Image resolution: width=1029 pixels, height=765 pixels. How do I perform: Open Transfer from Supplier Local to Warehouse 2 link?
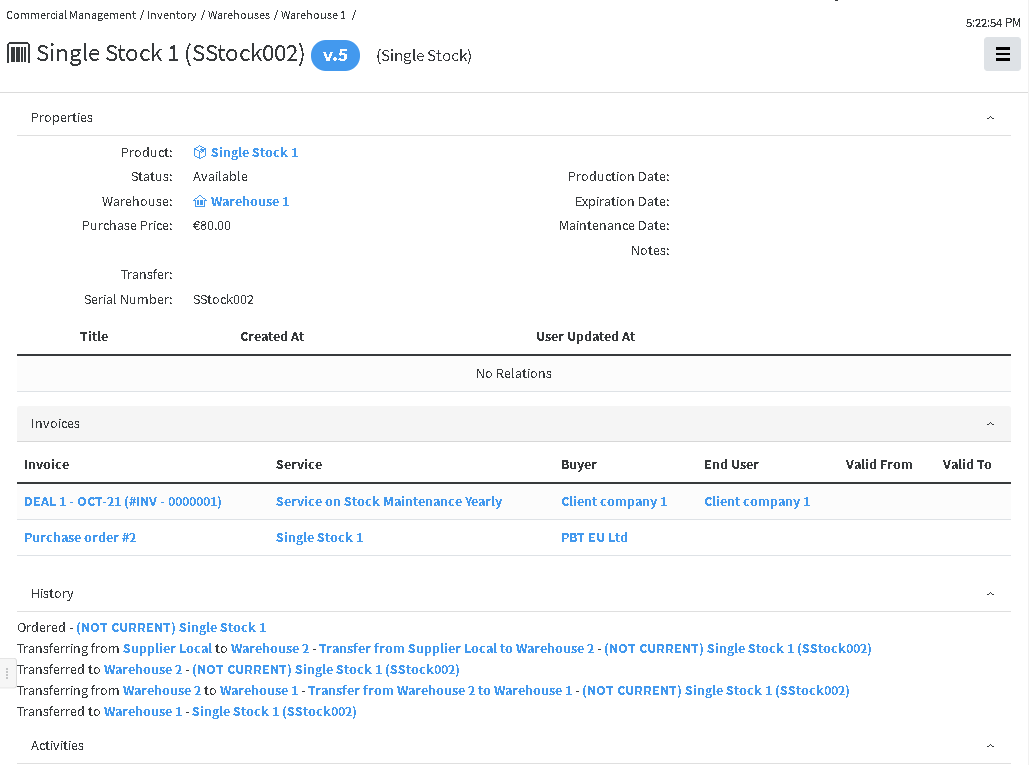pyautogui.click(x=456, y=648)
